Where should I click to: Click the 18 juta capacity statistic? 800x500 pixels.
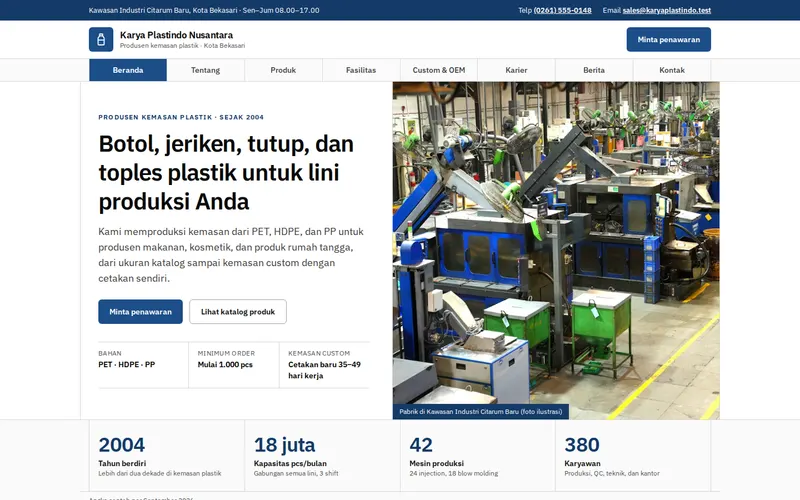click(322, 456)
